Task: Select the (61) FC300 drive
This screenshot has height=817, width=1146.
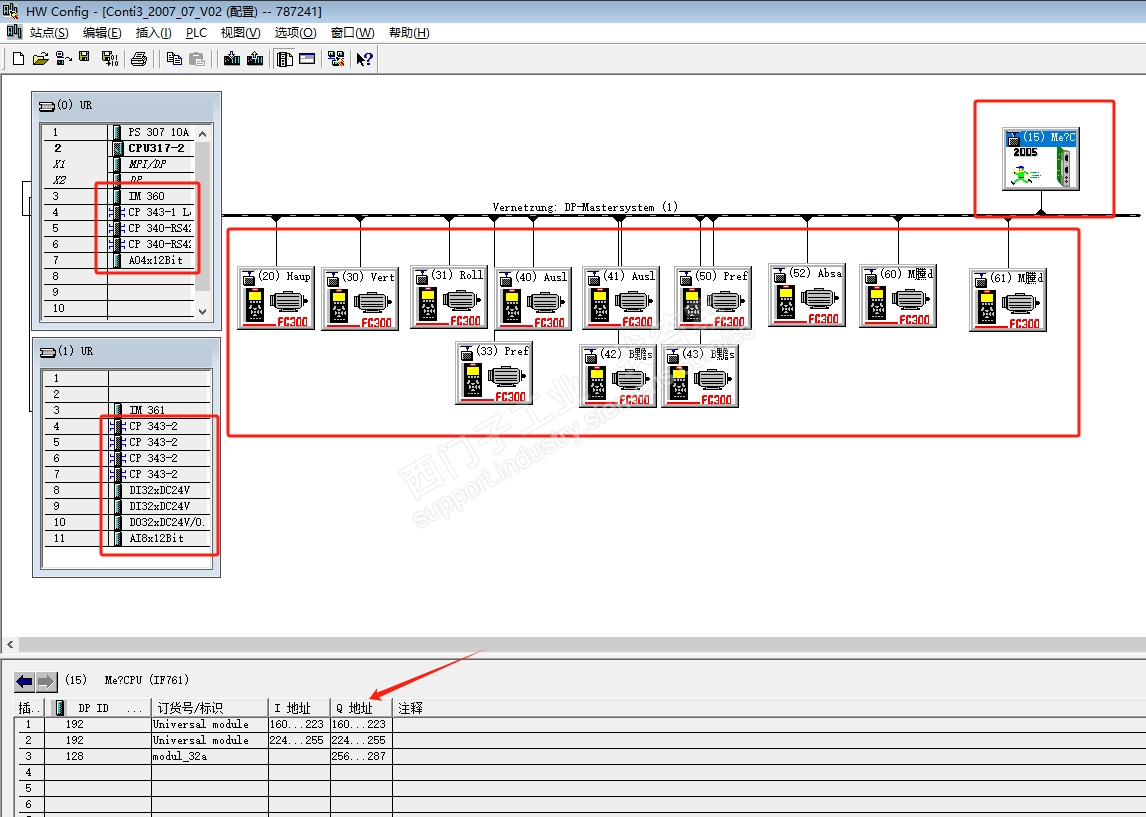Action: tap(1009, 300)
